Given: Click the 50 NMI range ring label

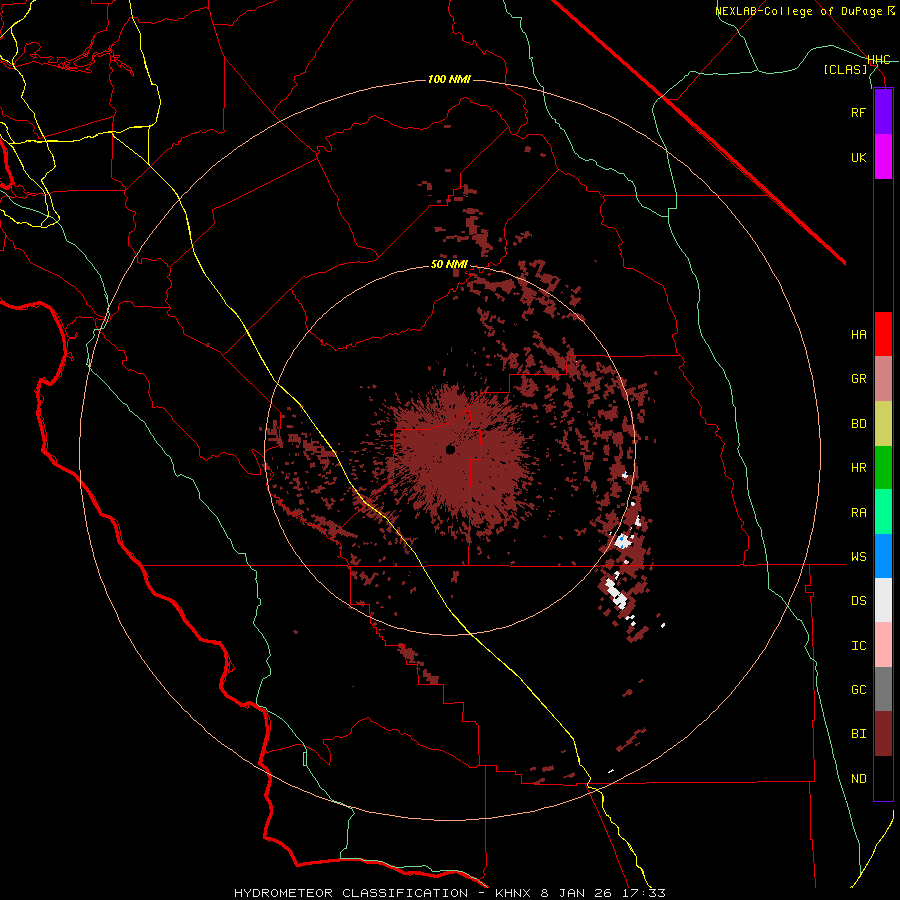Looking at the screenshot, I should pos(449,265).
